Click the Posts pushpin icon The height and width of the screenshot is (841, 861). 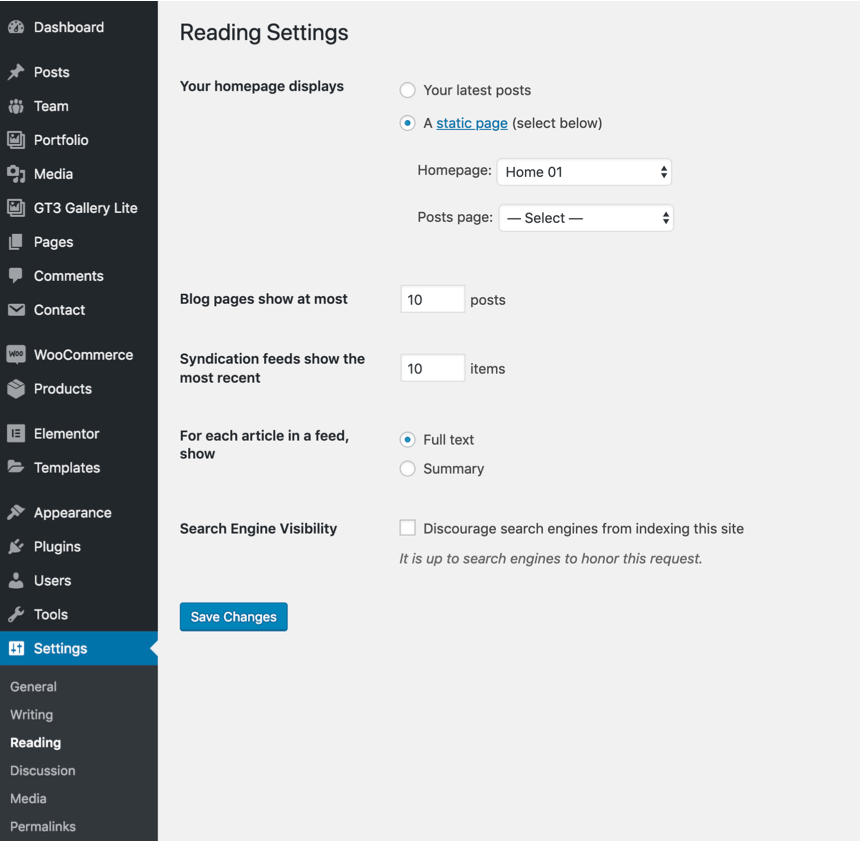tap(16, 72)
